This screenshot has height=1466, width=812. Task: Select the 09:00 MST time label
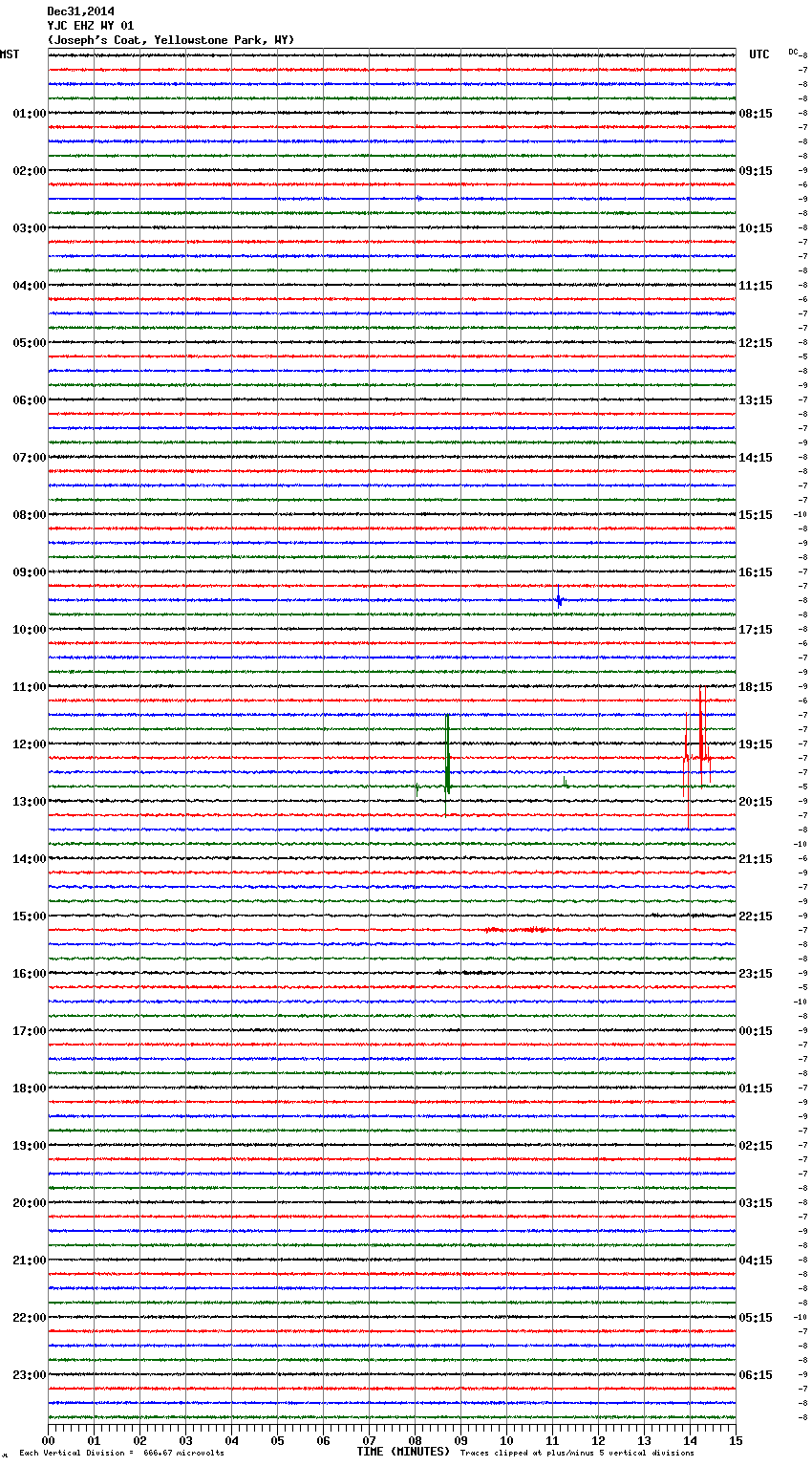(x=30, y=572)
